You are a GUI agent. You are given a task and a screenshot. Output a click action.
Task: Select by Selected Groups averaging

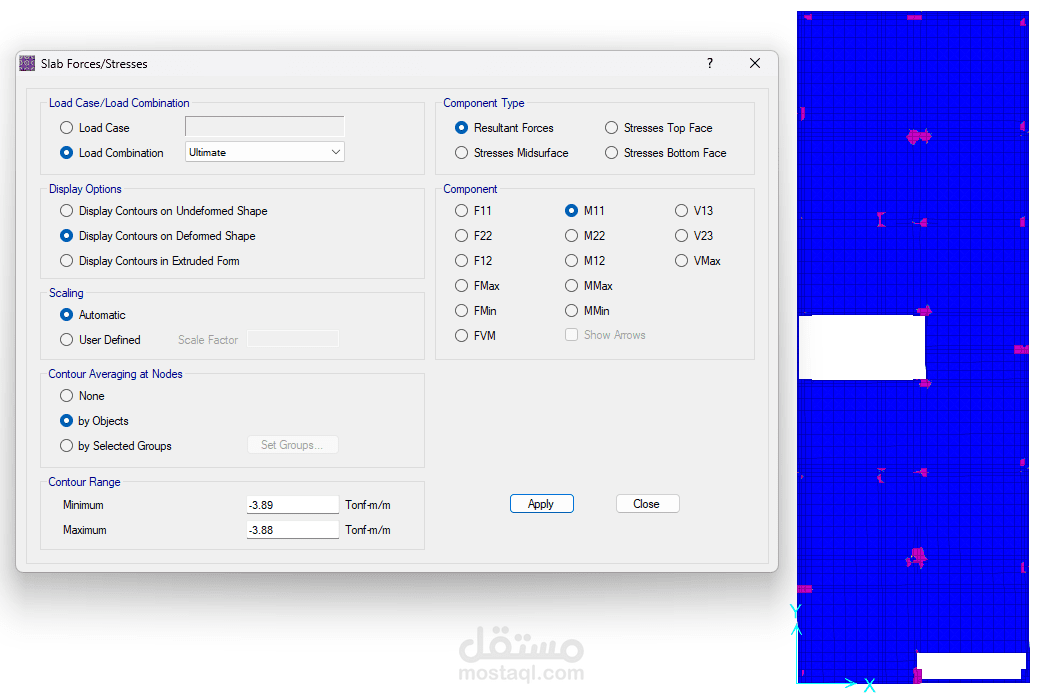(x=67, y=446)
